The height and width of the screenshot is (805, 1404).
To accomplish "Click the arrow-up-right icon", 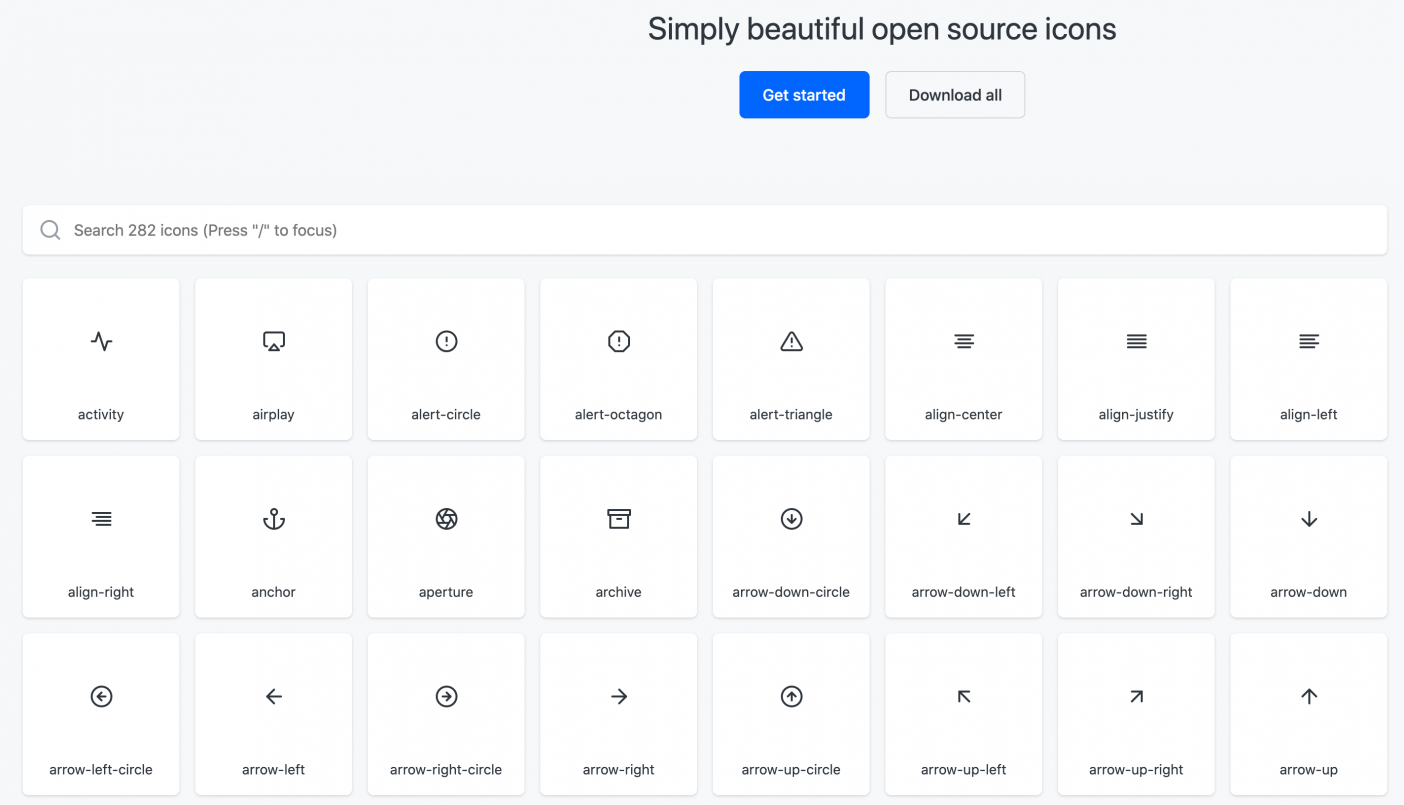I will (x=1136, y=696).
